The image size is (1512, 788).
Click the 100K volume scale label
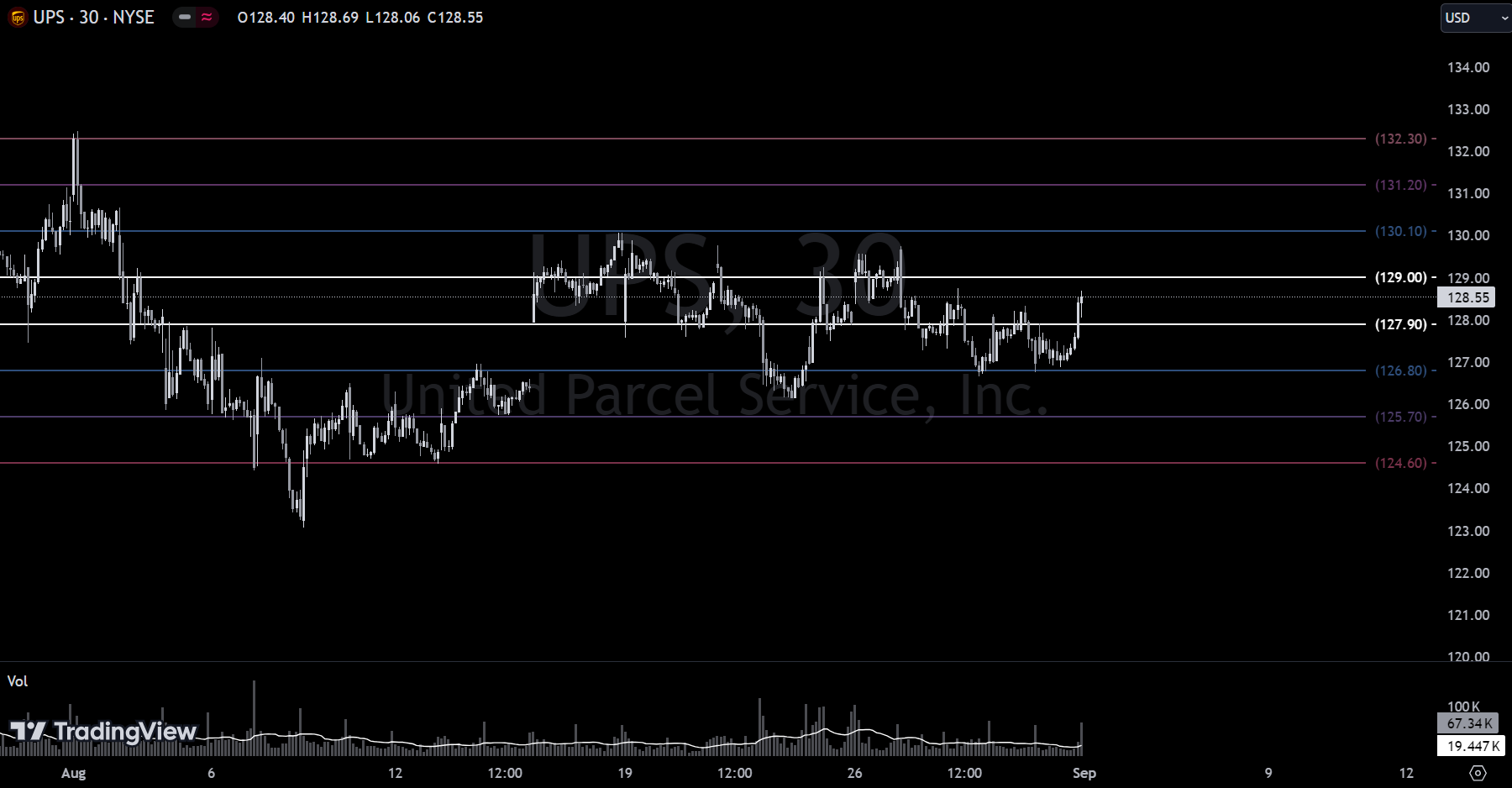[1463, 707]
